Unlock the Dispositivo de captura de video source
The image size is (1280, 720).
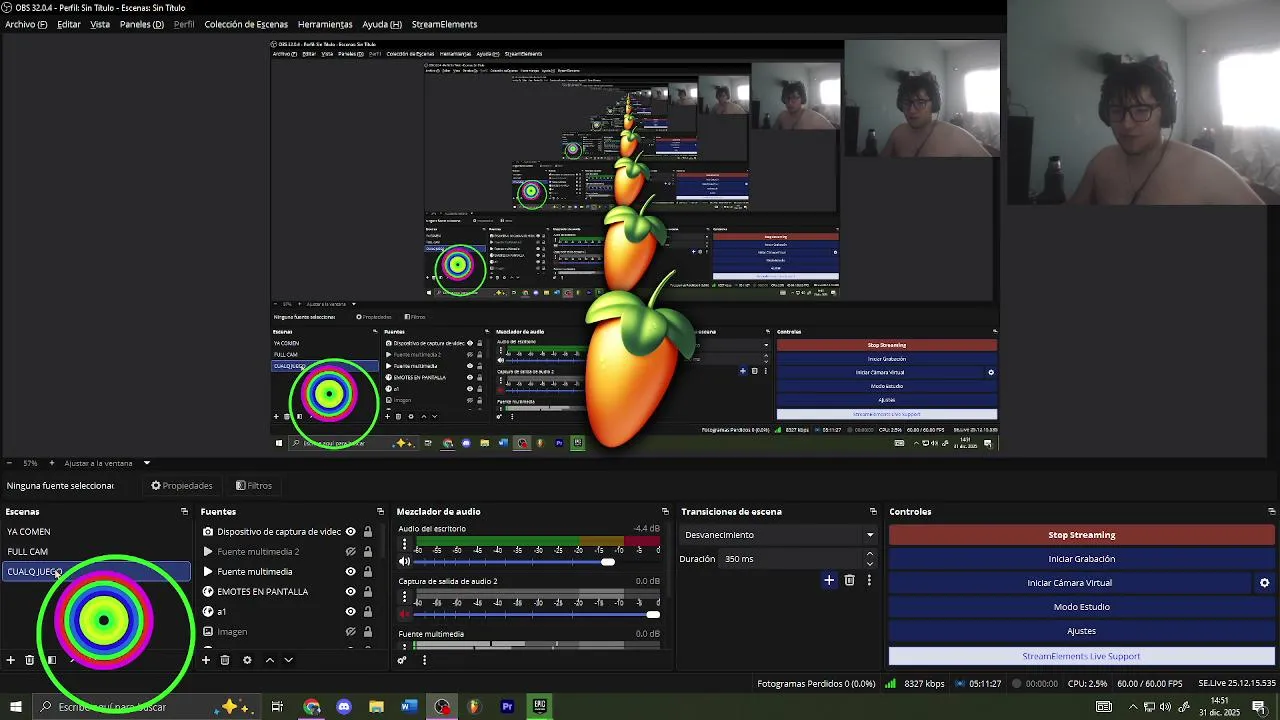pyautogui.click(x=368, y=532)
